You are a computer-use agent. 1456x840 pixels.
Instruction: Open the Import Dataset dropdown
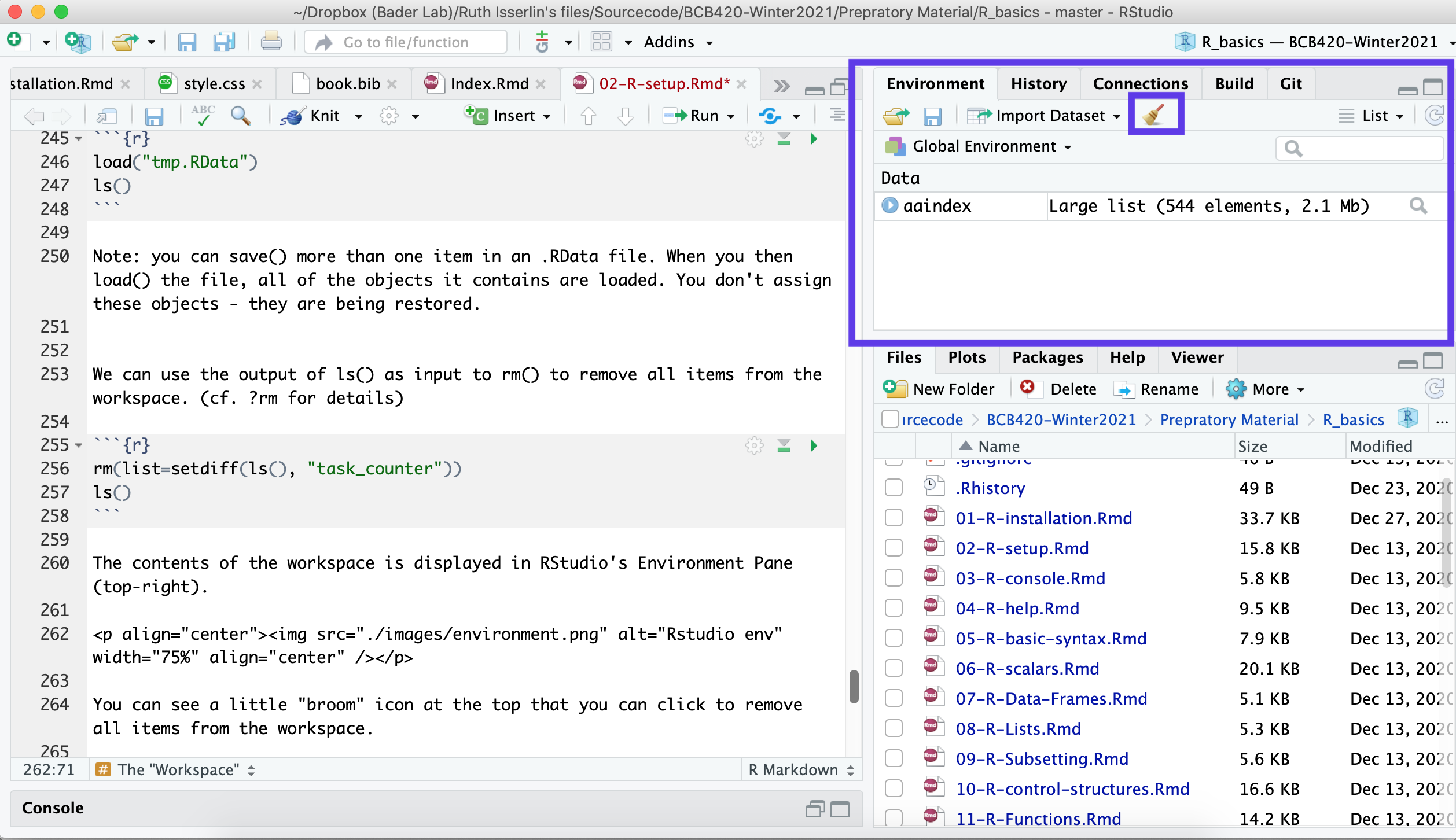point(1045,116)
